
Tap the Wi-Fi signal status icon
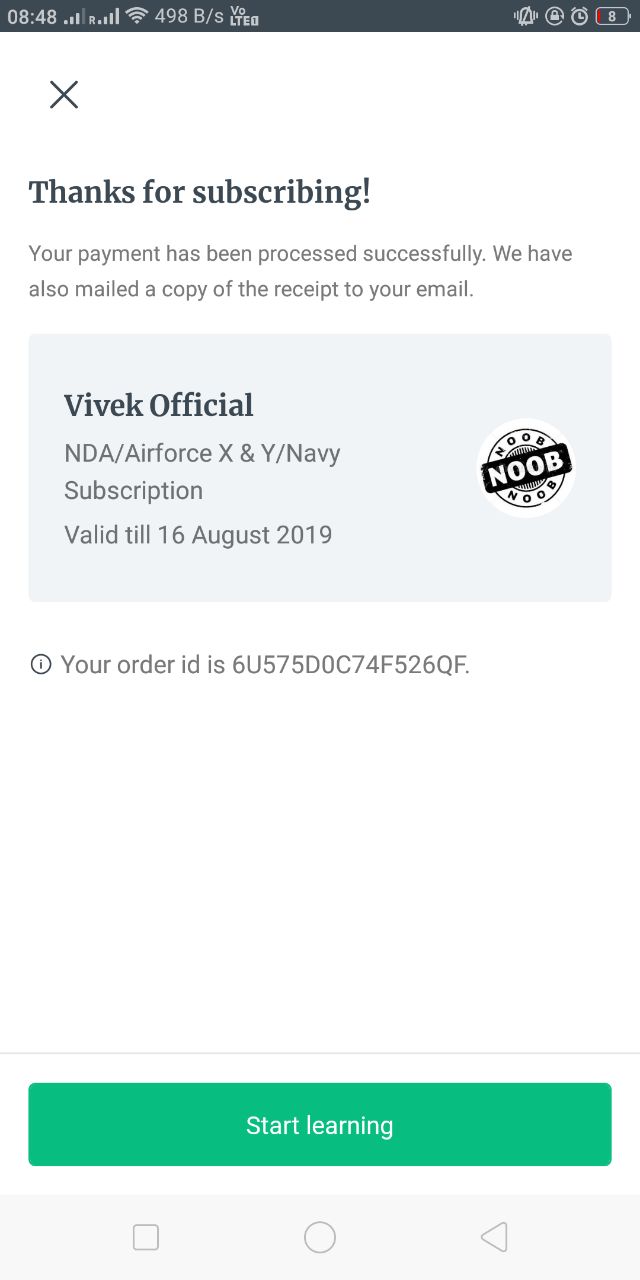(x=137, y=16)
